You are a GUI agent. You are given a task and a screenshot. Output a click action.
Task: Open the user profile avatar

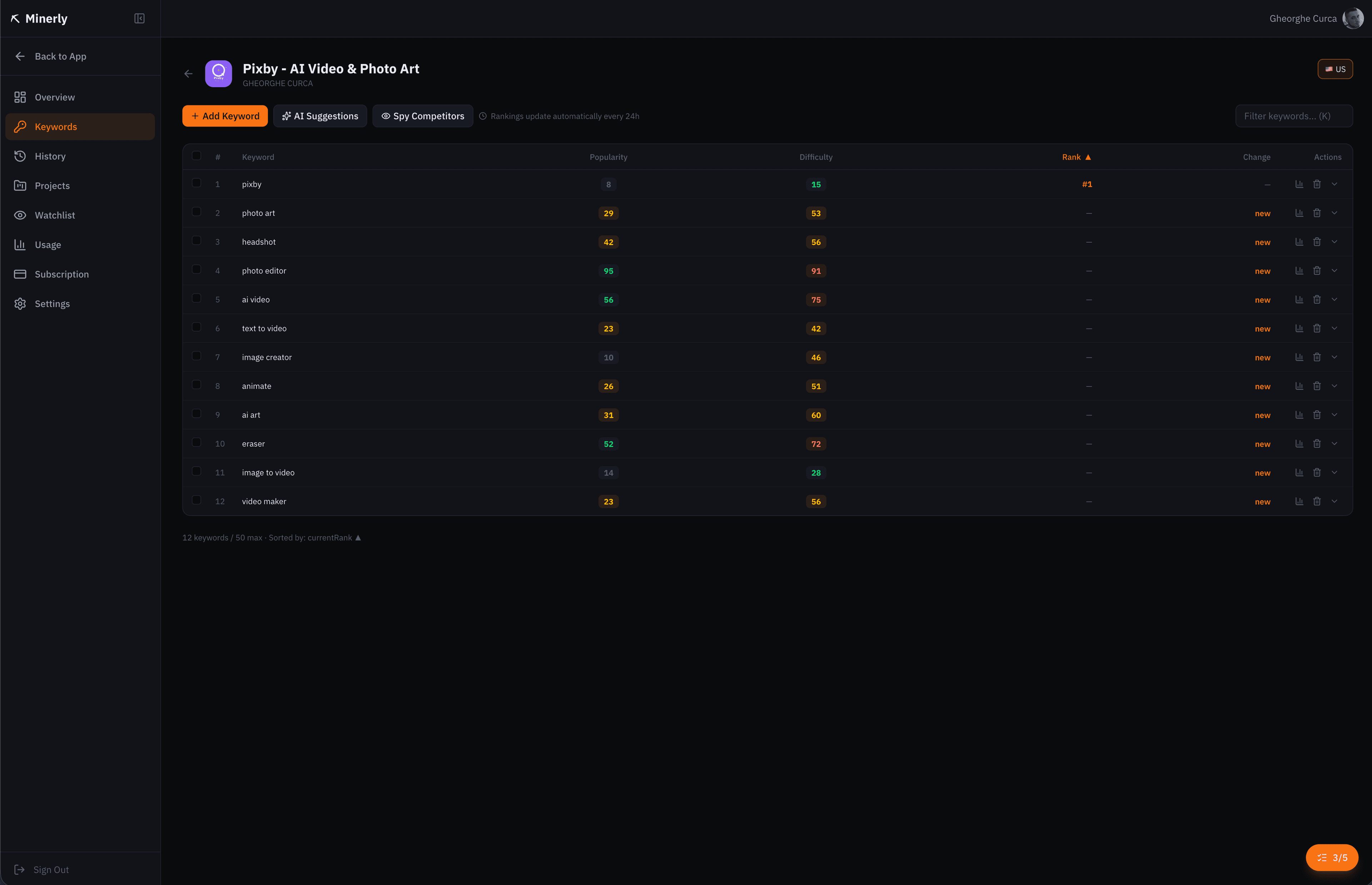pyautogui.click(x=1353, y=18)
